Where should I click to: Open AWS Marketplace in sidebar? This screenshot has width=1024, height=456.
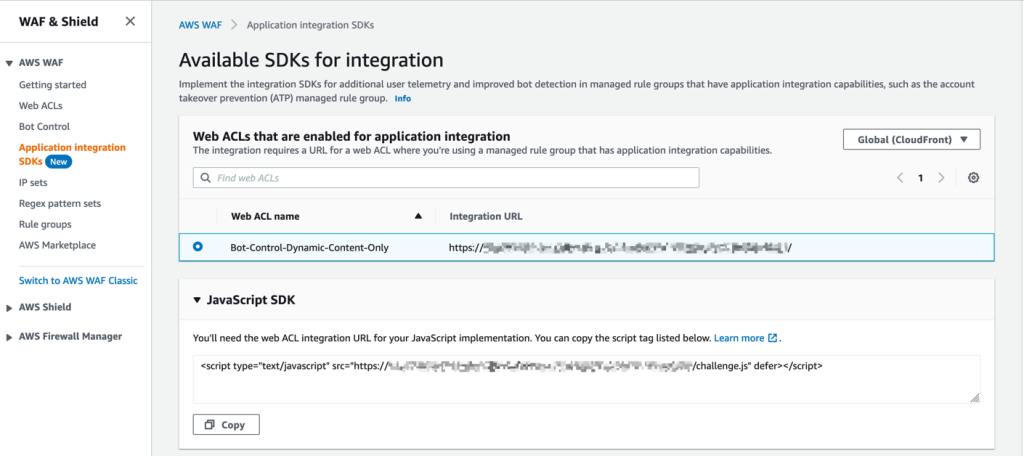57,246
